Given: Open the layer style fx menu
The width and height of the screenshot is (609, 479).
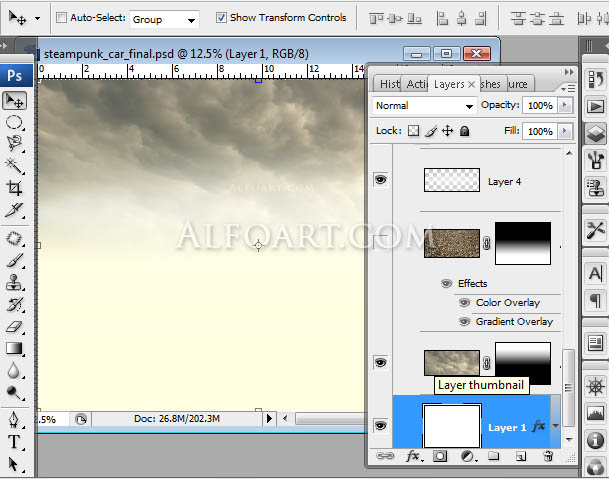Looking at the screenshot, I should [x=413, y=456].
